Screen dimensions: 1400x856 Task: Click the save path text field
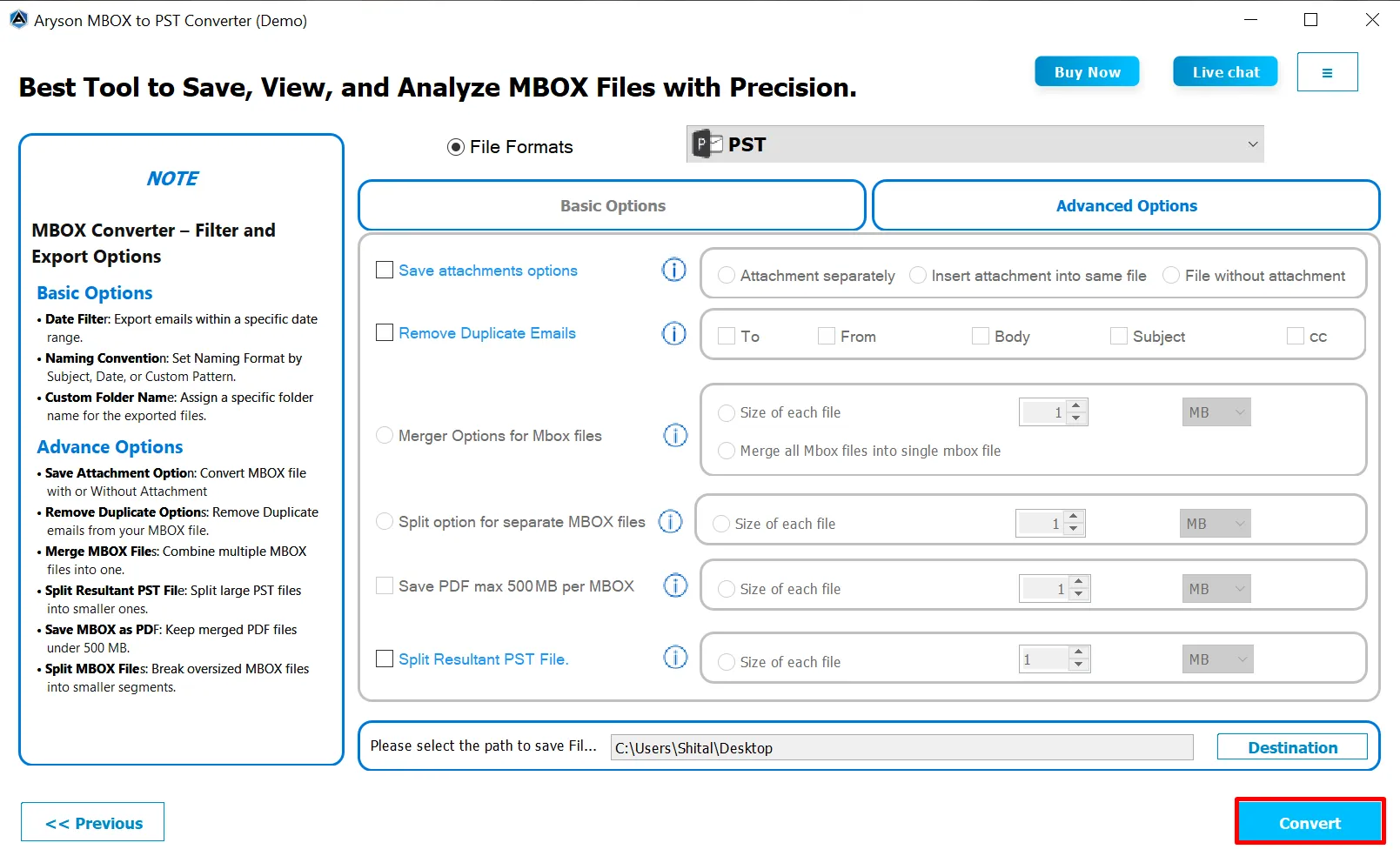[x=901, y=747]
